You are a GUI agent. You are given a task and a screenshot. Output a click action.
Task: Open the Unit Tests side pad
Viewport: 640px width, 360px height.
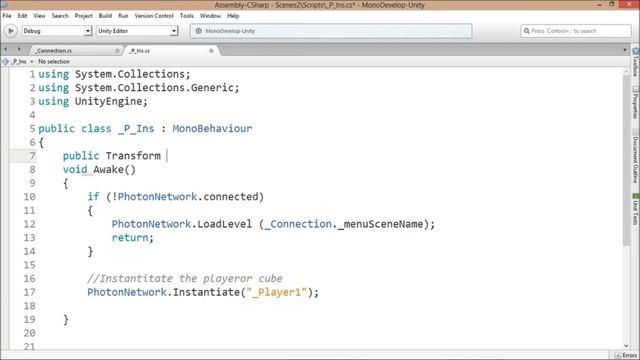pyautogui.click(x=635, y=209)
